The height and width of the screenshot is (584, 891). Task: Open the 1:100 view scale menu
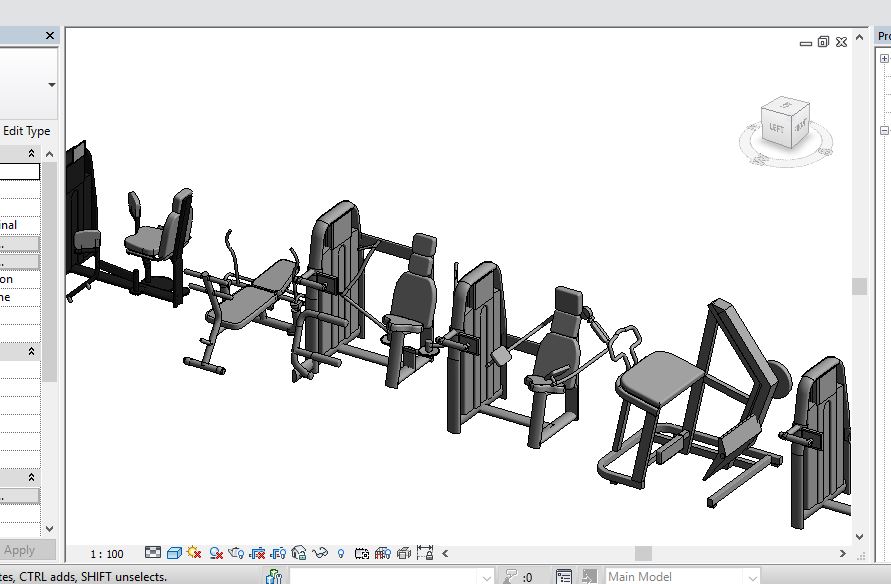pos(107,551)
